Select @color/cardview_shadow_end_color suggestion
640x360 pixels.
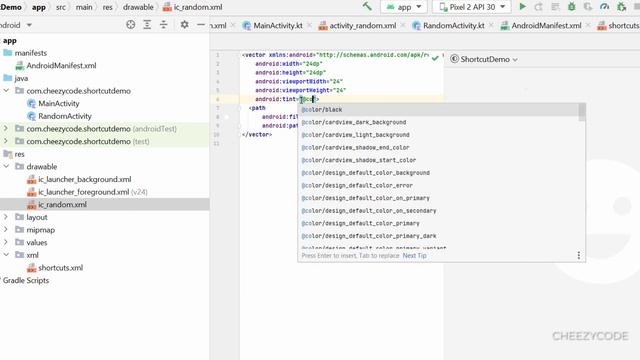pyautogui.click(x=439, y=147)
